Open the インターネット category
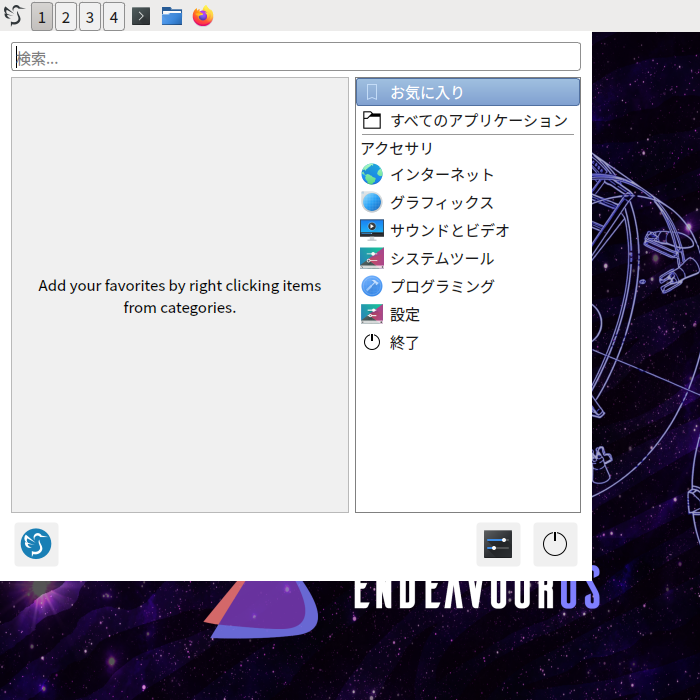700x700 pixels. click(x=468, y=174)
